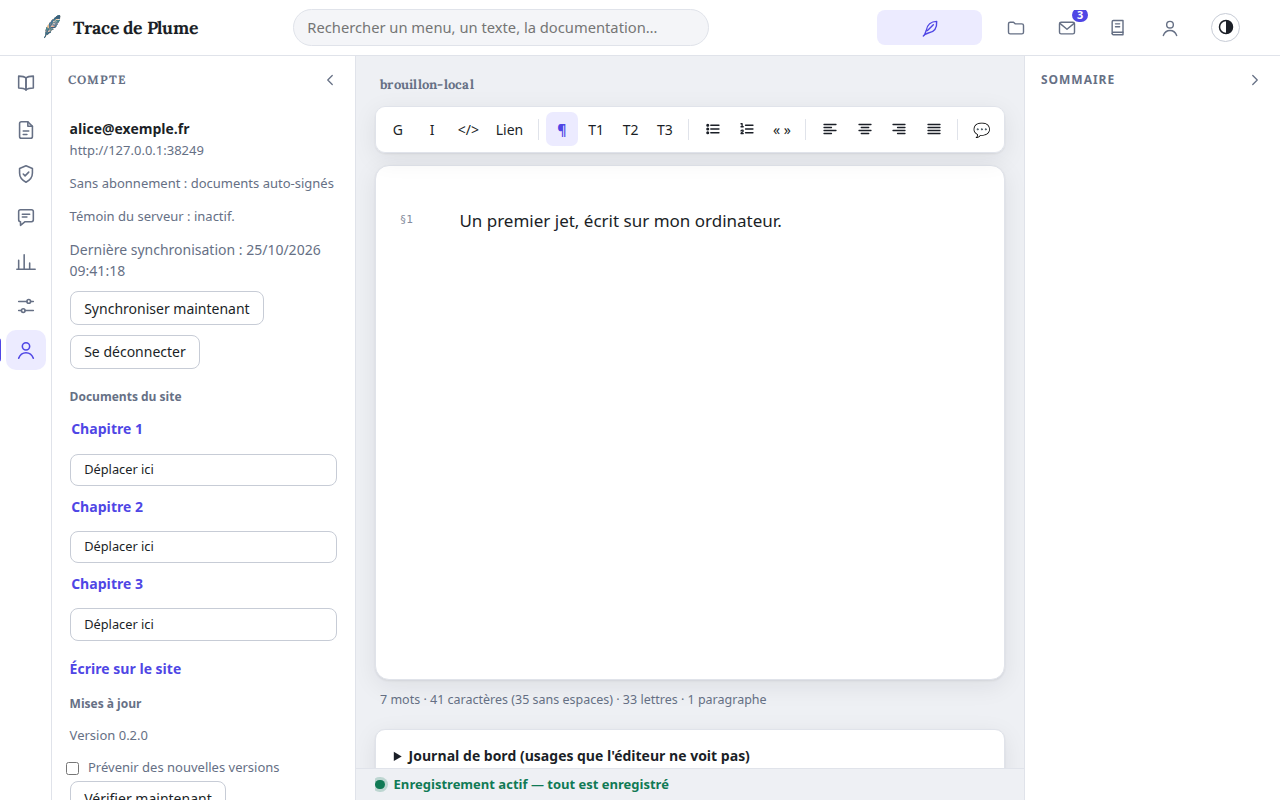This screenshot has height=800, width=1280.
Task: Collapse the Compte panel chevron
Action: click(330, 80)
